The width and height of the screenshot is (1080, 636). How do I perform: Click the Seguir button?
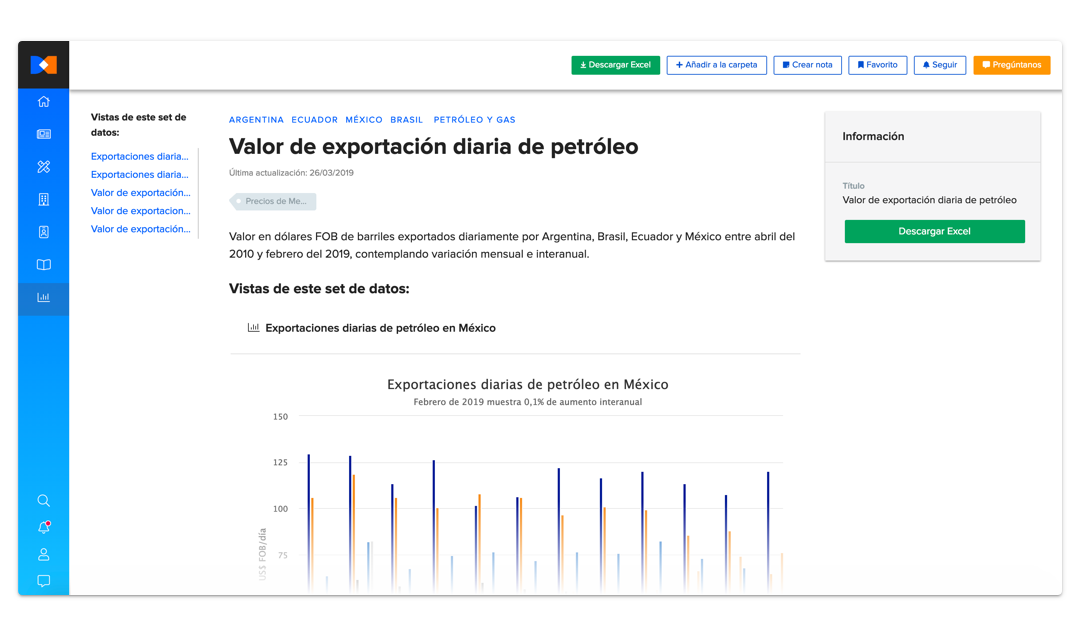tap(939, 65)
